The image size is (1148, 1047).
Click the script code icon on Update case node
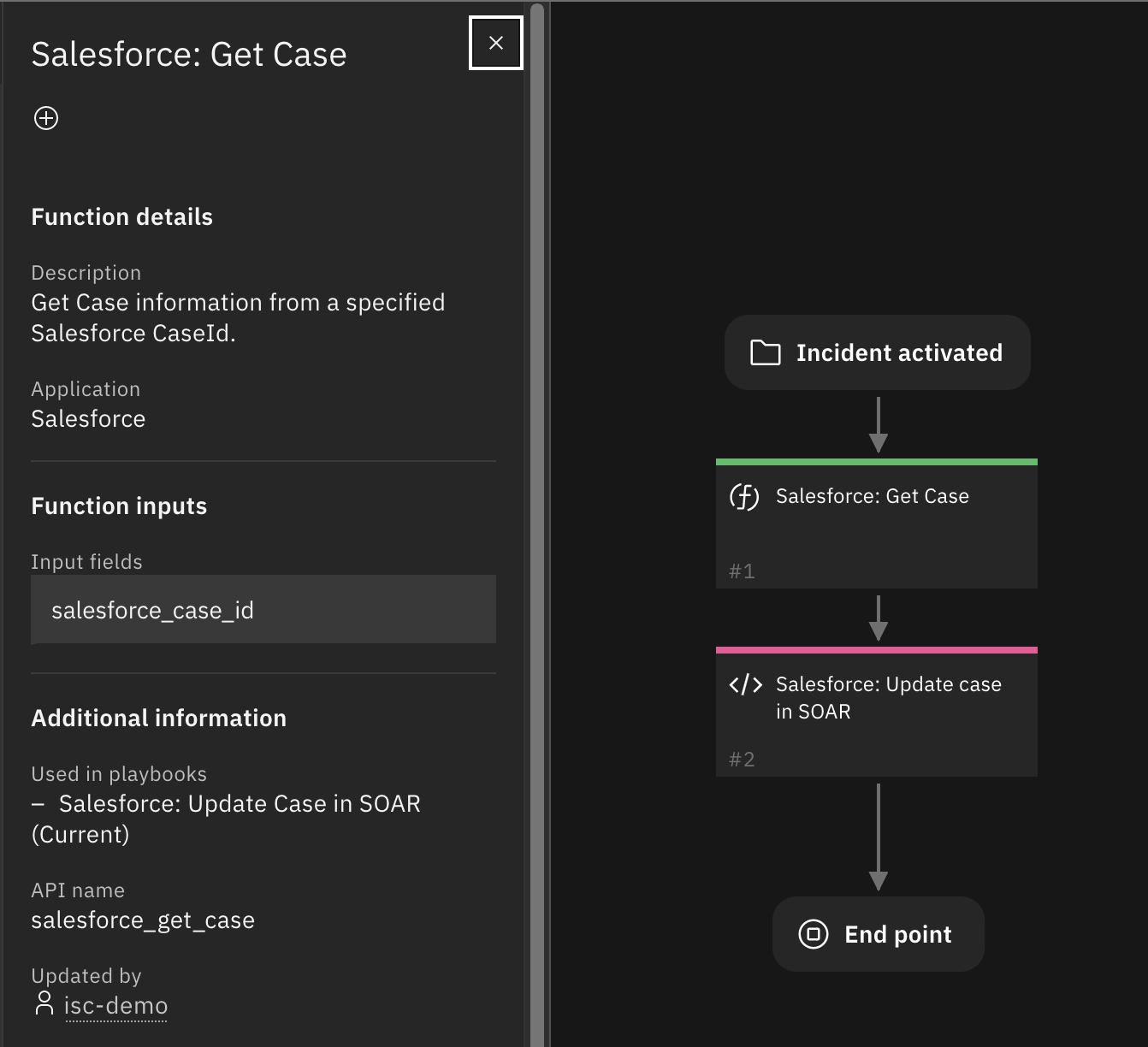[x=745, y=684]
